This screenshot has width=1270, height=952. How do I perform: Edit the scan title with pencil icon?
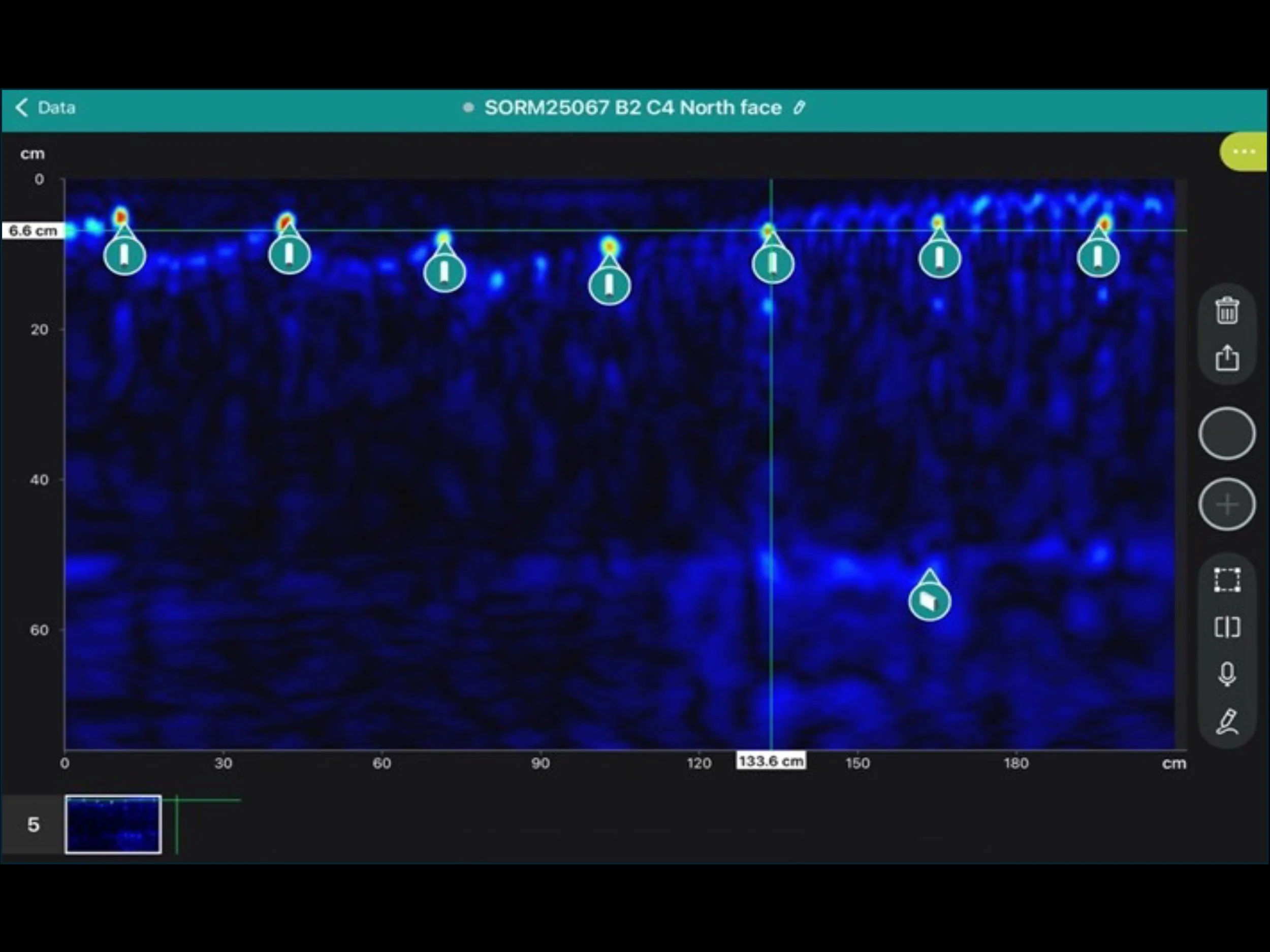(x=799, y=108)
